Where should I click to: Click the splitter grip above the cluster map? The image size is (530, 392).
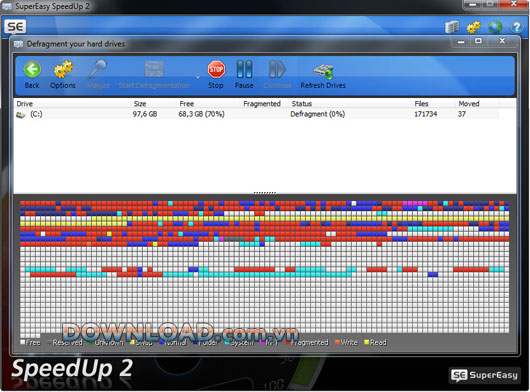[x=265, y=193]
